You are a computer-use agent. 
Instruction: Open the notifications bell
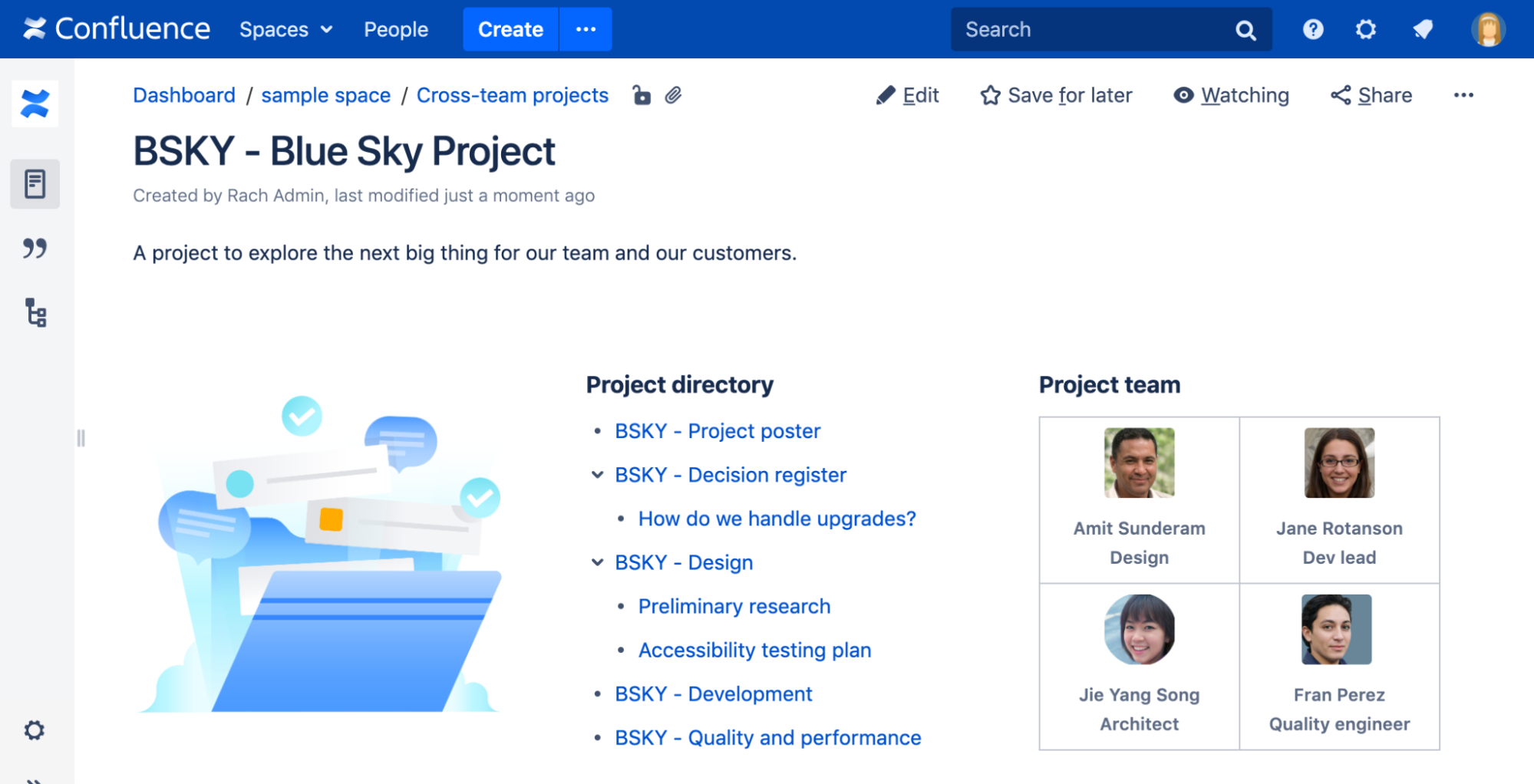[1421, 29]
